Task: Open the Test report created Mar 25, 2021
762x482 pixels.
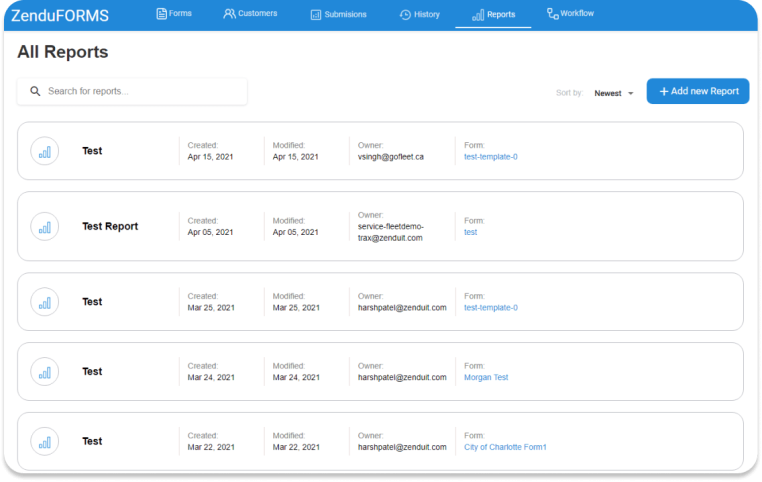Action: [x=92, y=302]
